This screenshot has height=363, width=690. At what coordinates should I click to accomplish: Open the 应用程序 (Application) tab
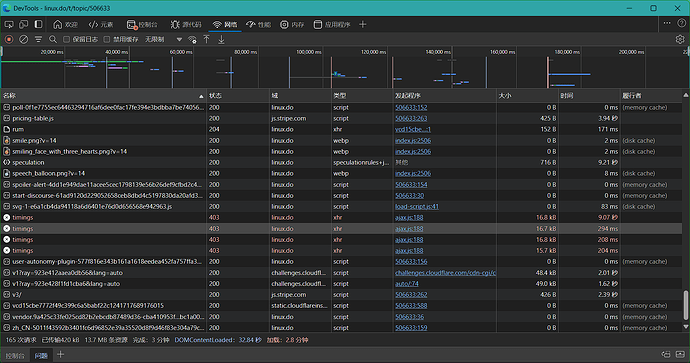(332, 25)
